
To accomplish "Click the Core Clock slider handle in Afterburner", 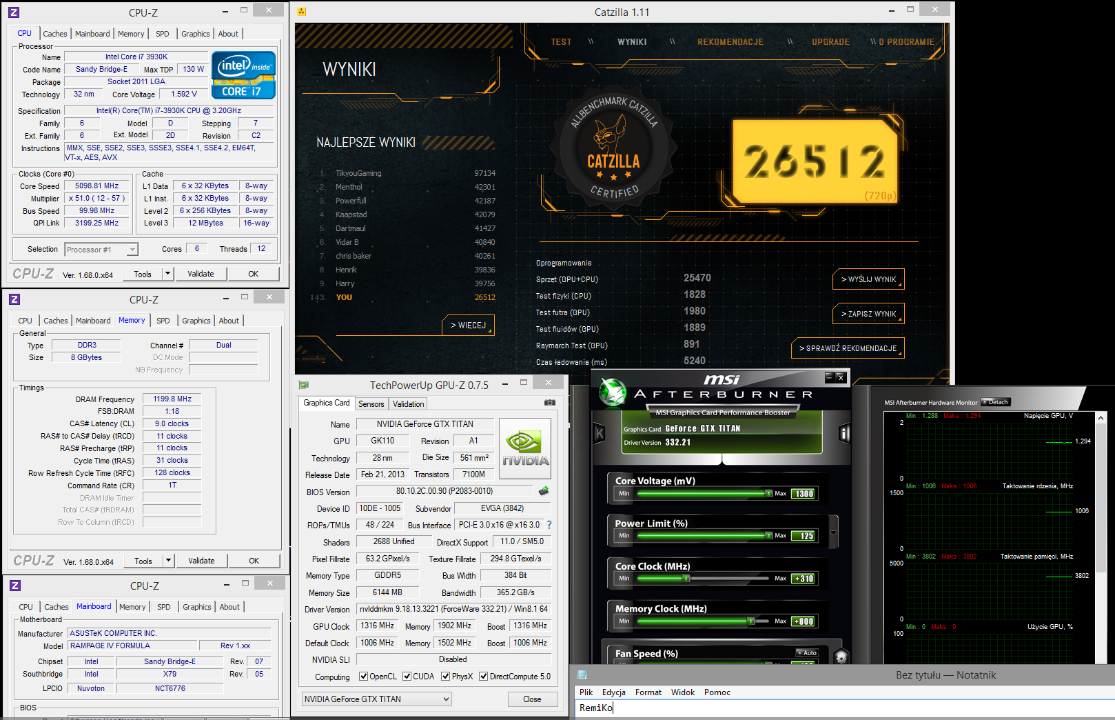I will pyautogui.click(x=685, y=579).
